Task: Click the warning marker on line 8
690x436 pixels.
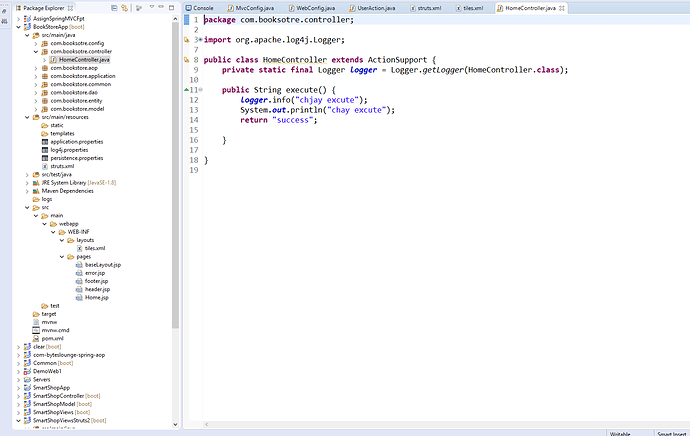Action: [187, 60]
